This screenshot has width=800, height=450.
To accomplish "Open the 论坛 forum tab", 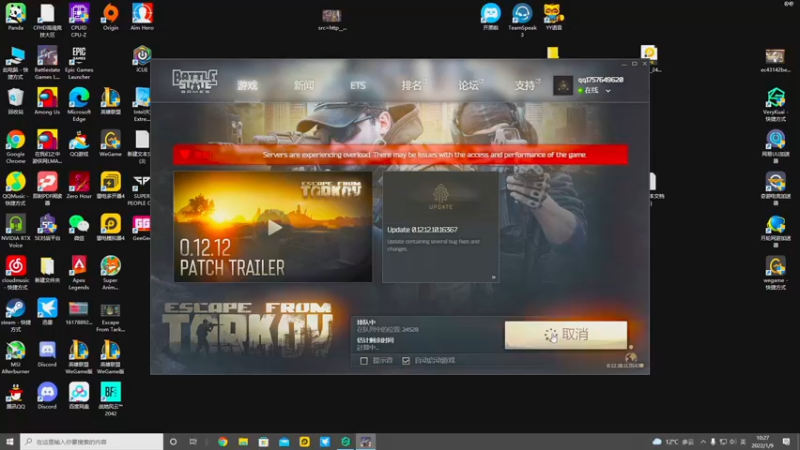I will point(468,85).
